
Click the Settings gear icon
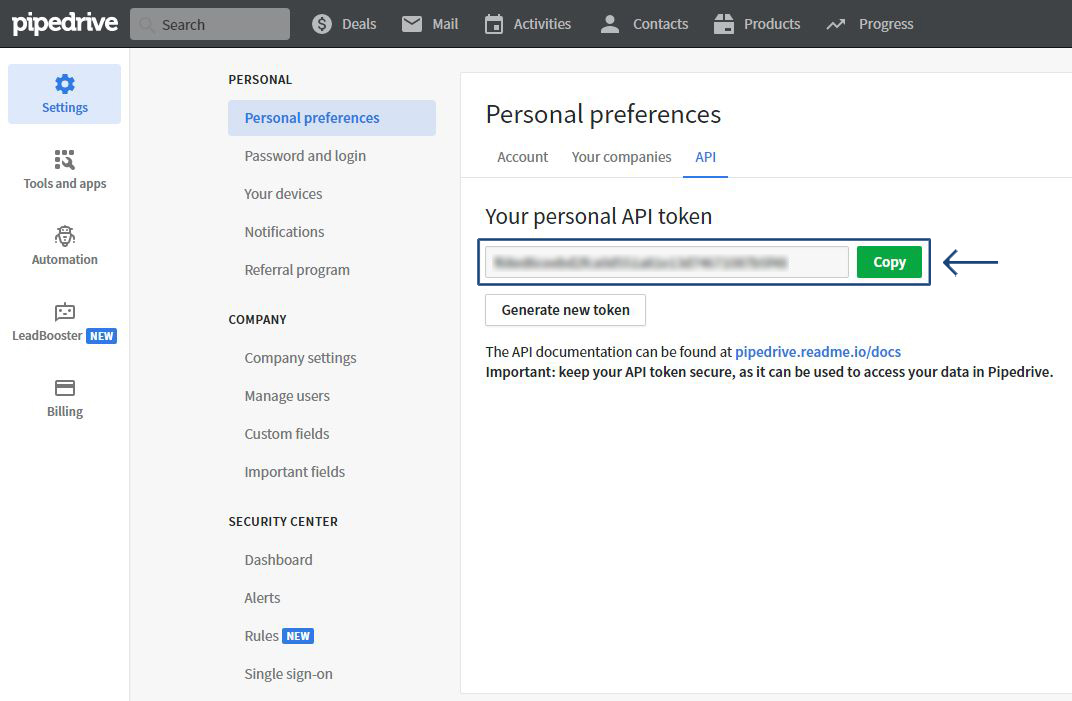click(65, 84)
